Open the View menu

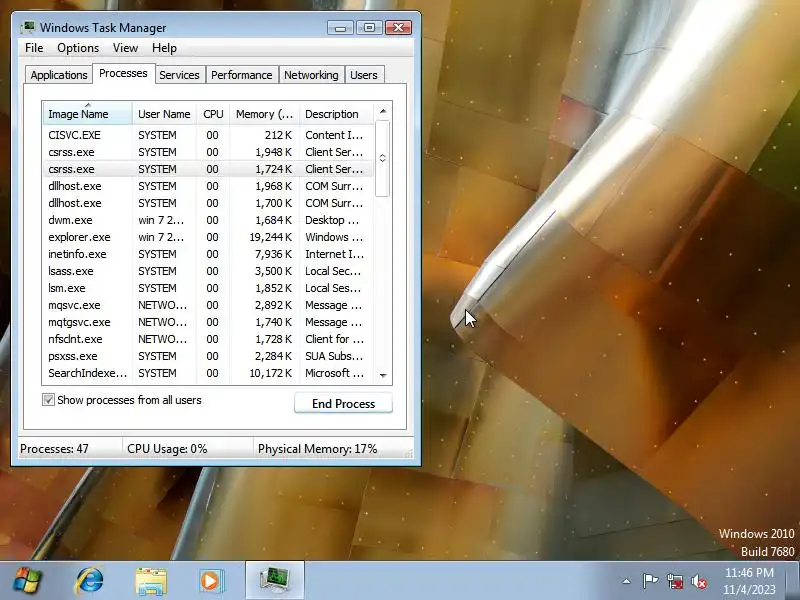pos(125,48)
